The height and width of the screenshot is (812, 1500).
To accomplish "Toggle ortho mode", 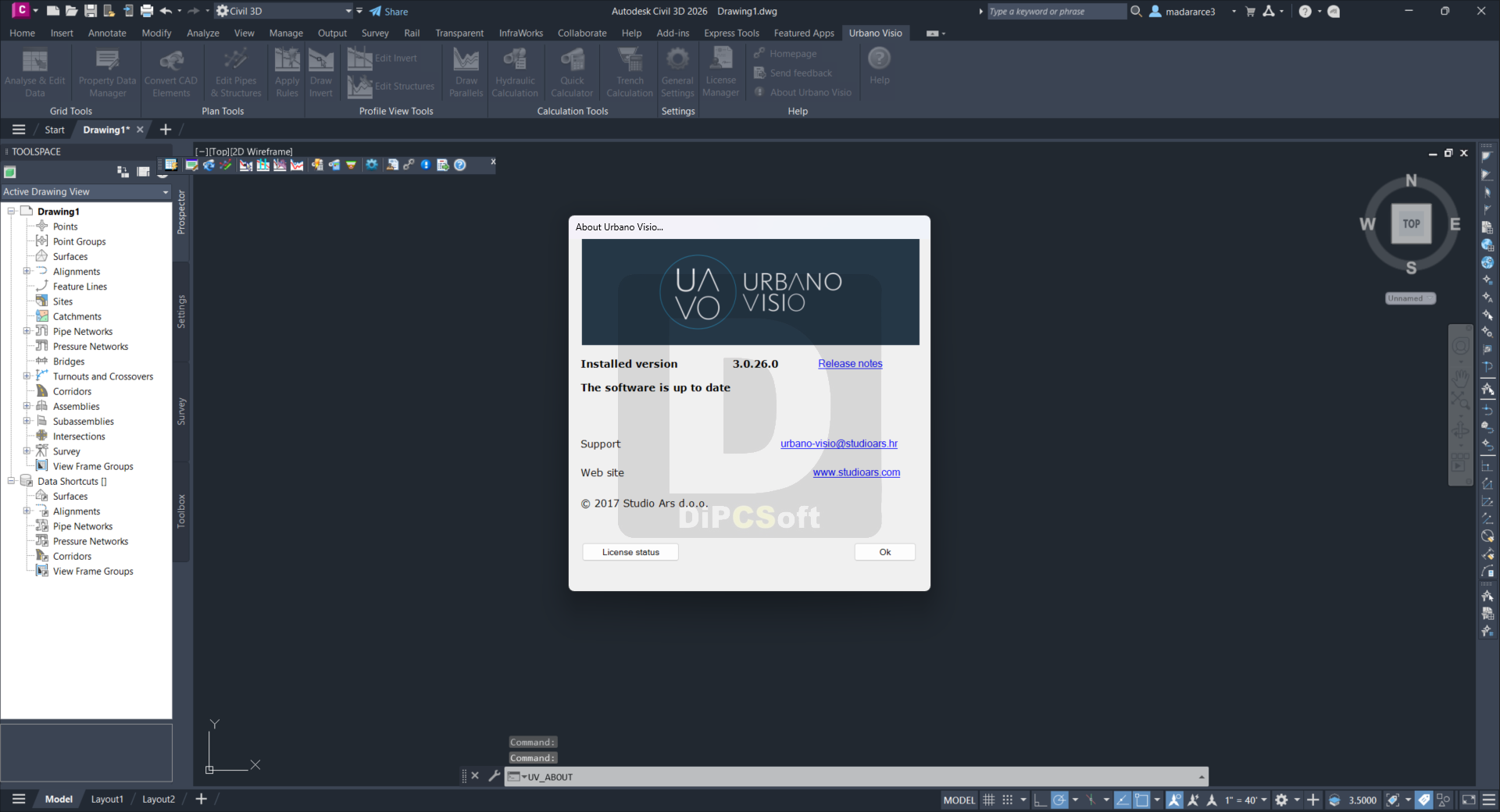I will tap(1040, 800).
